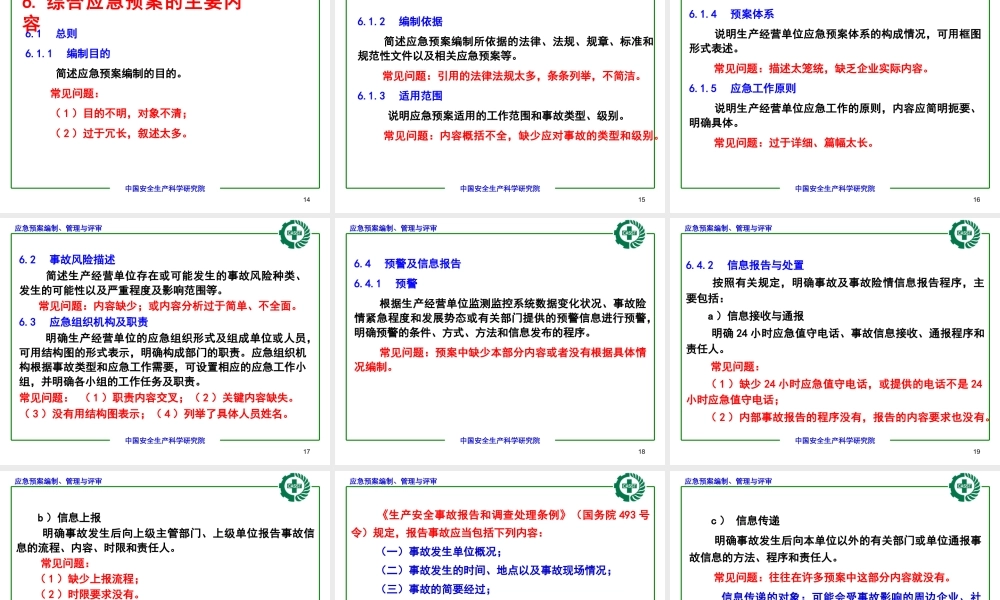Click the heading '6.2 事故风险描述'
The height and width of the screenshot is (600, 1000).
click(67, 260)
